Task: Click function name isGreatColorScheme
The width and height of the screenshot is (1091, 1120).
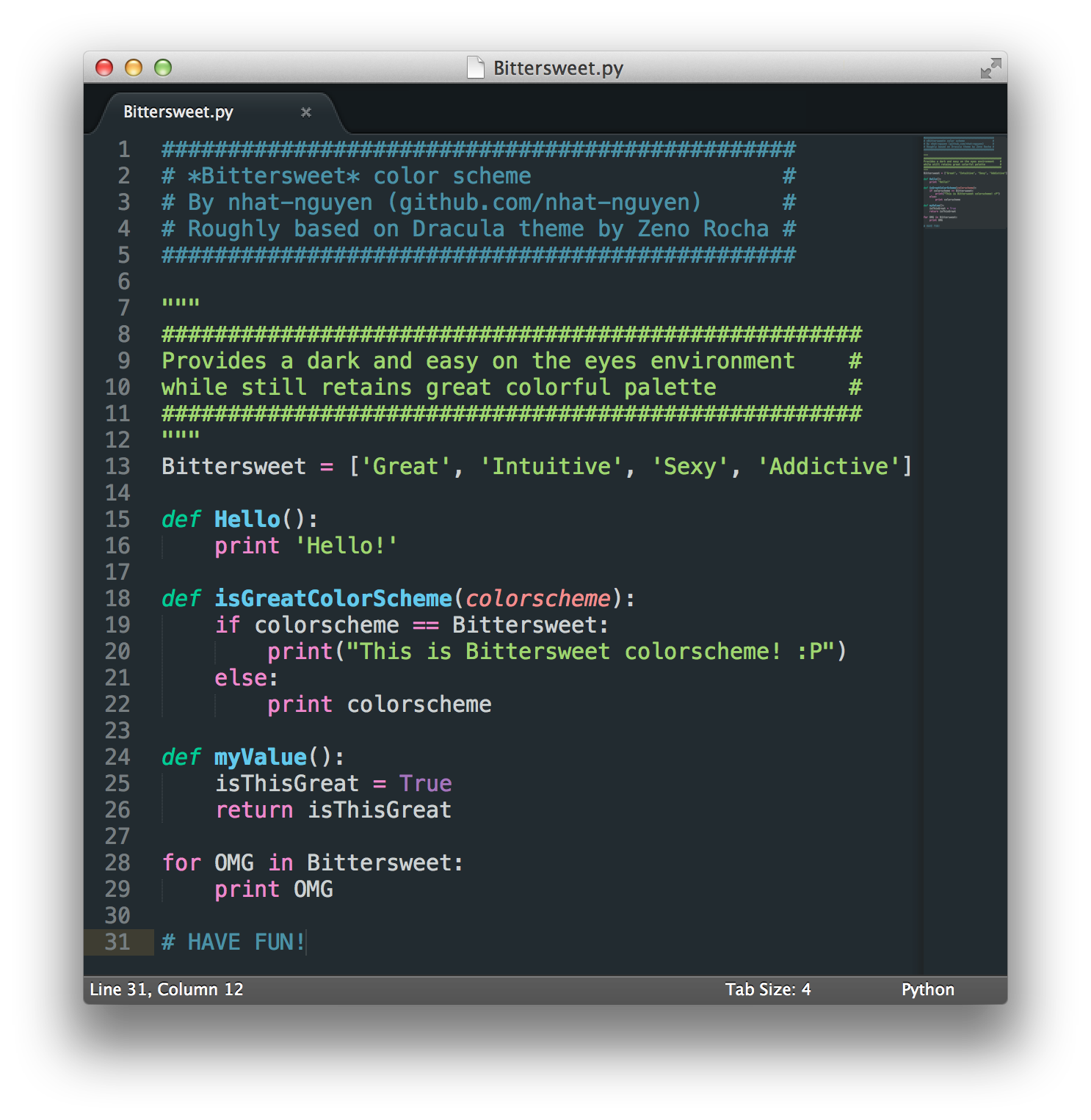Action: [333, 599]
